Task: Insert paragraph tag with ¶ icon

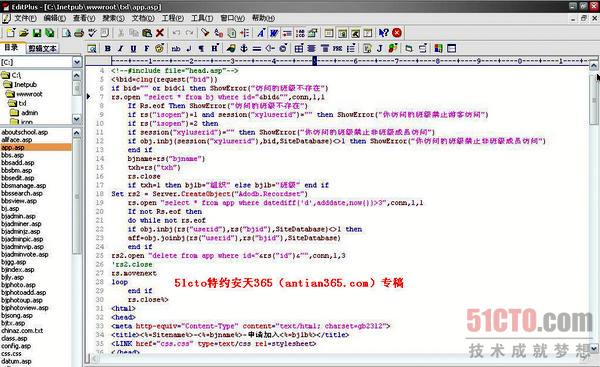Action: coord(201,48)
